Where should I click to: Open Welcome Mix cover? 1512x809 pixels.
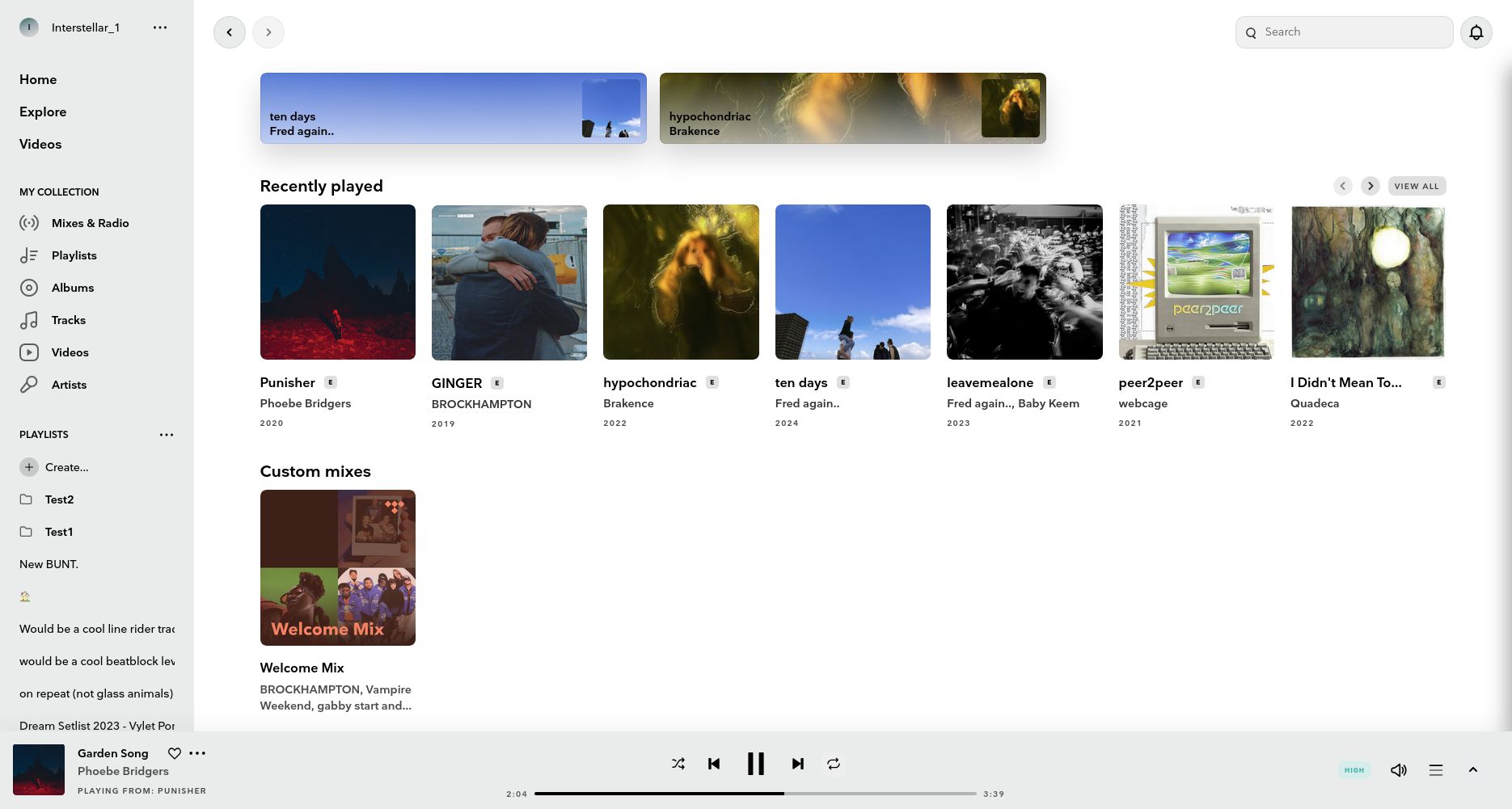click(x=338, y=567)
